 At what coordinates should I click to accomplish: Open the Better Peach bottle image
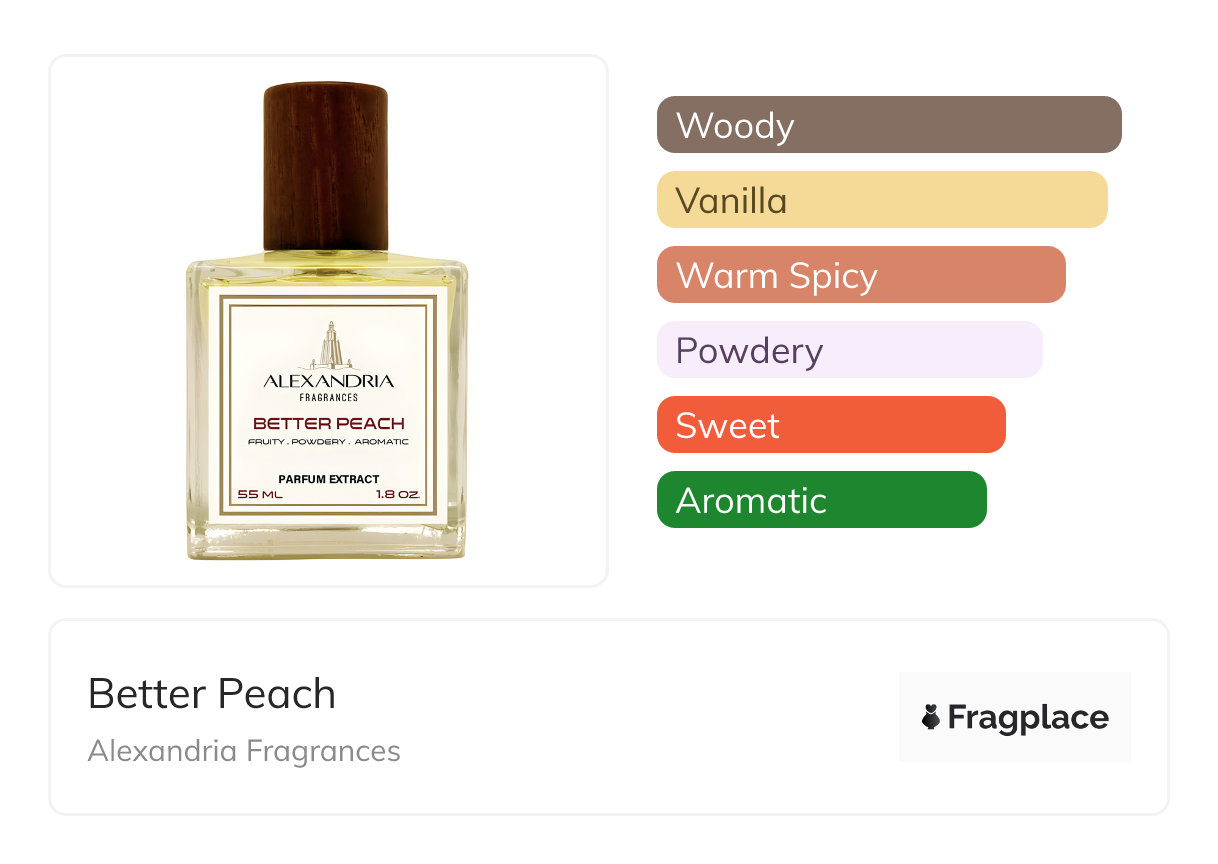(328, 321)
